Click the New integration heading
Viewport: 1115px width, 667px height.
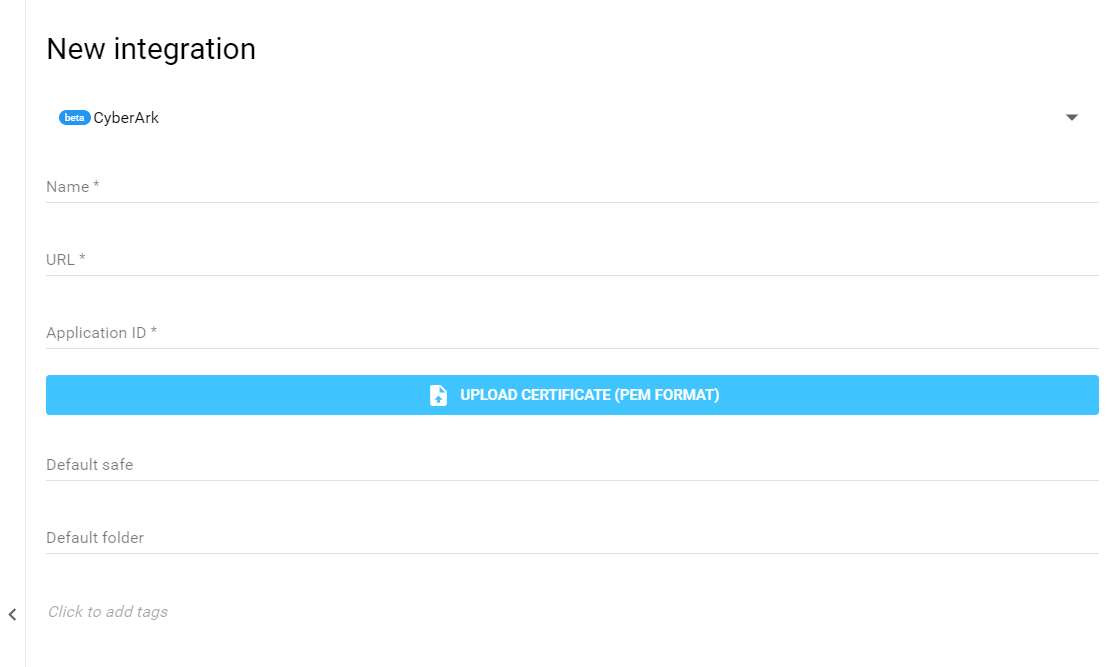151,49
